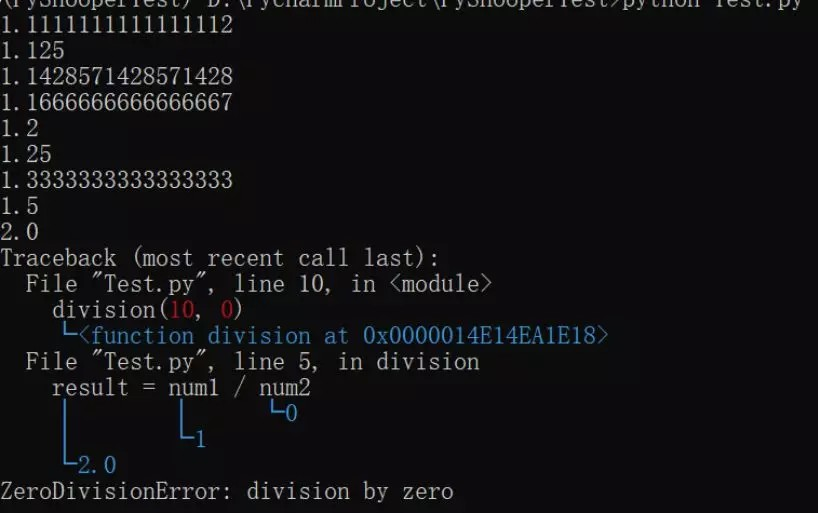
Task: Click the ZeroDivisionError message line
Action: point(227,492)
